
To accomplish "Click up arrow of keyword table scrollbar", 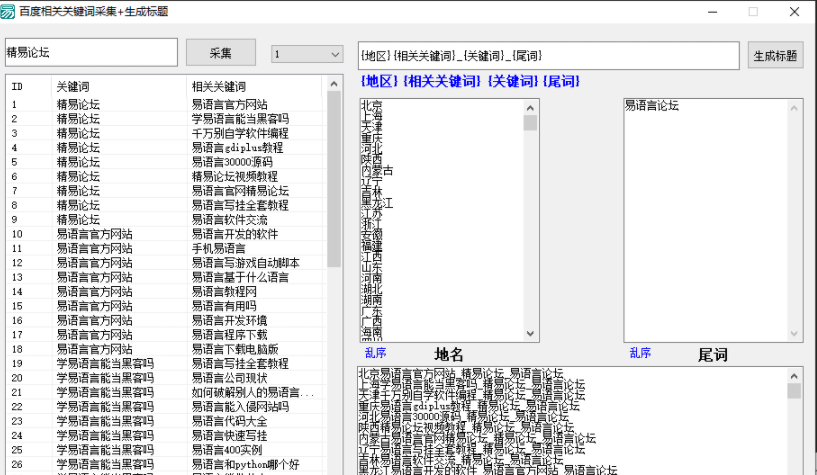I will [334, 84].
